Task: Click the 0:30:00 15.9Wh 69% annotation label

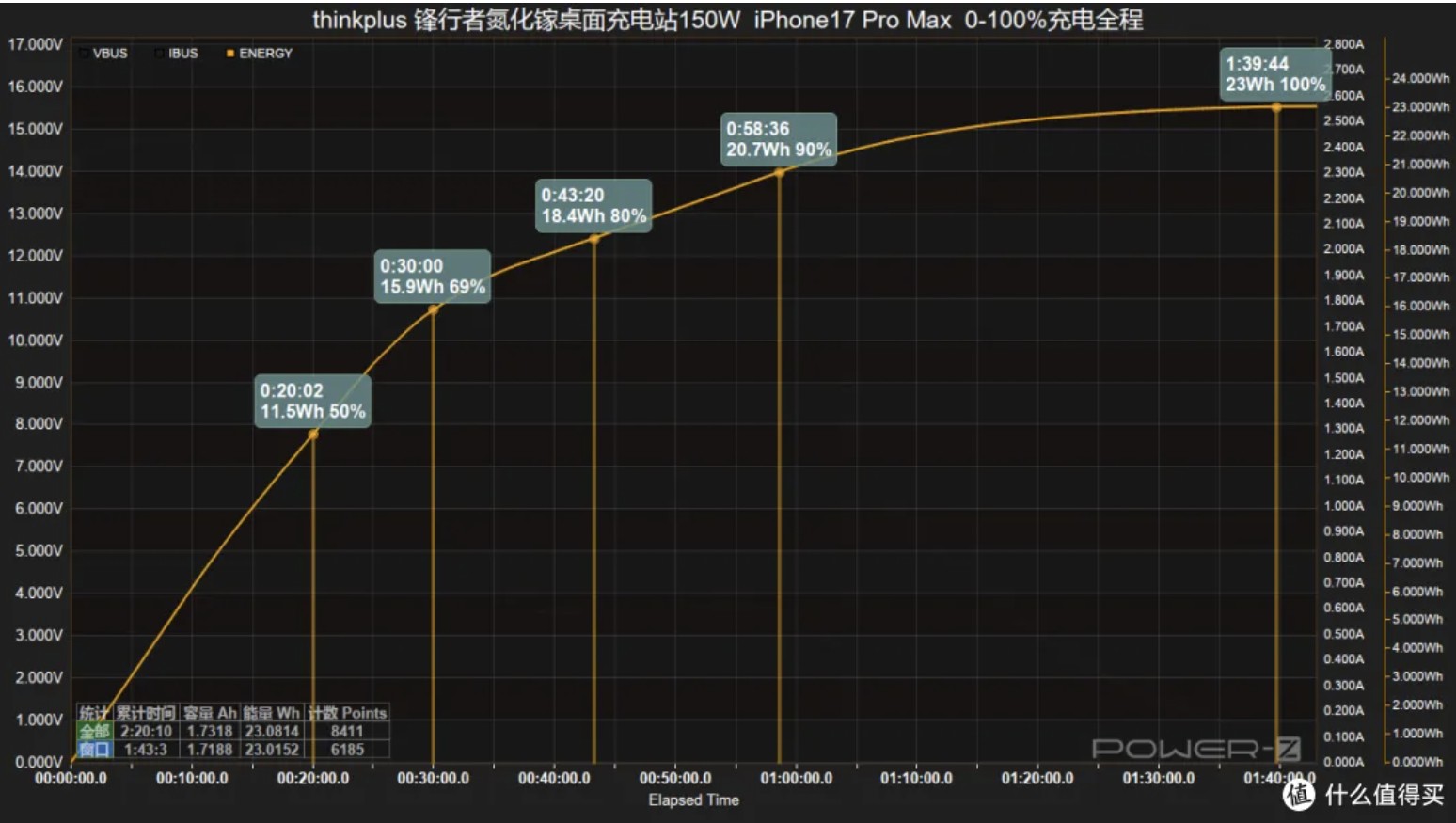Action: click(432, 277)
